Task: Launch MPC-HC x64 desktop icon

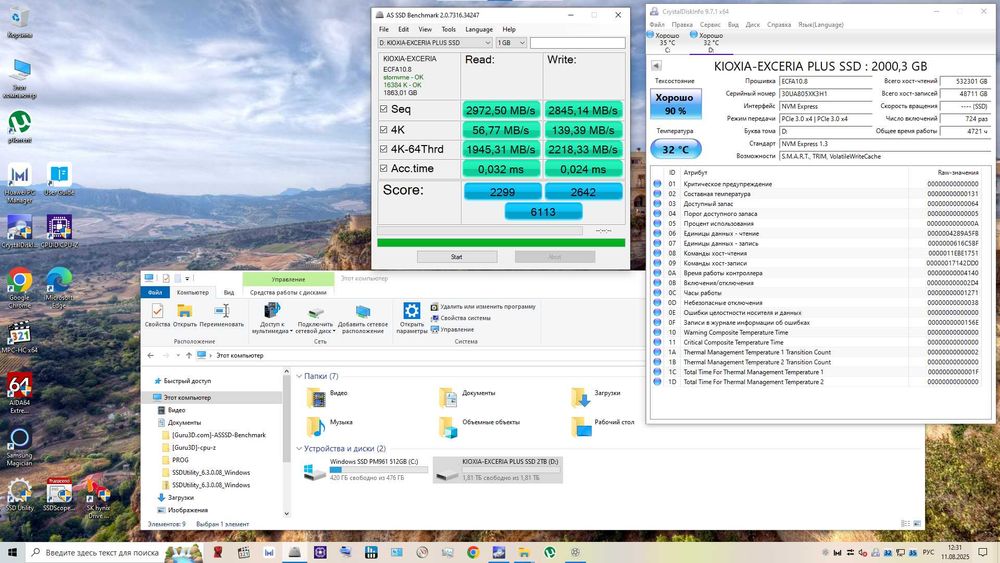Action: pos(20,337)
